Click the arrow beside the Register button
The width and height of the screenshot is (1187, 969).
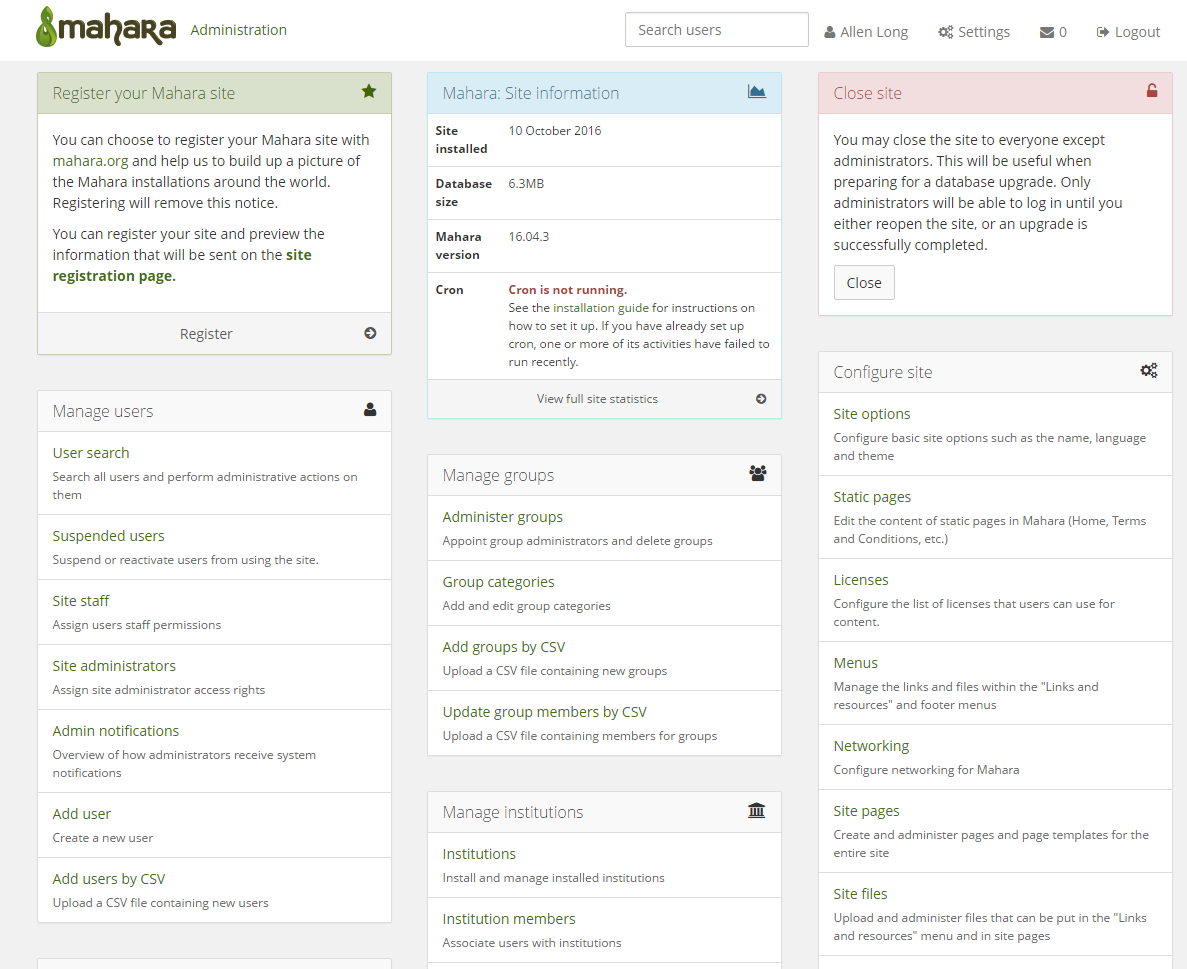pos(370,334)
